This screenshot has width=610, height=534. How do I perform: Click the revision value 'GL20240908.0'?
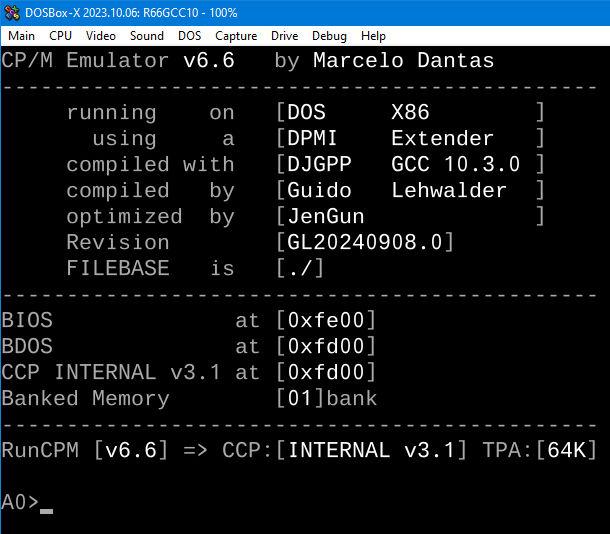click(x=365, y=242)
